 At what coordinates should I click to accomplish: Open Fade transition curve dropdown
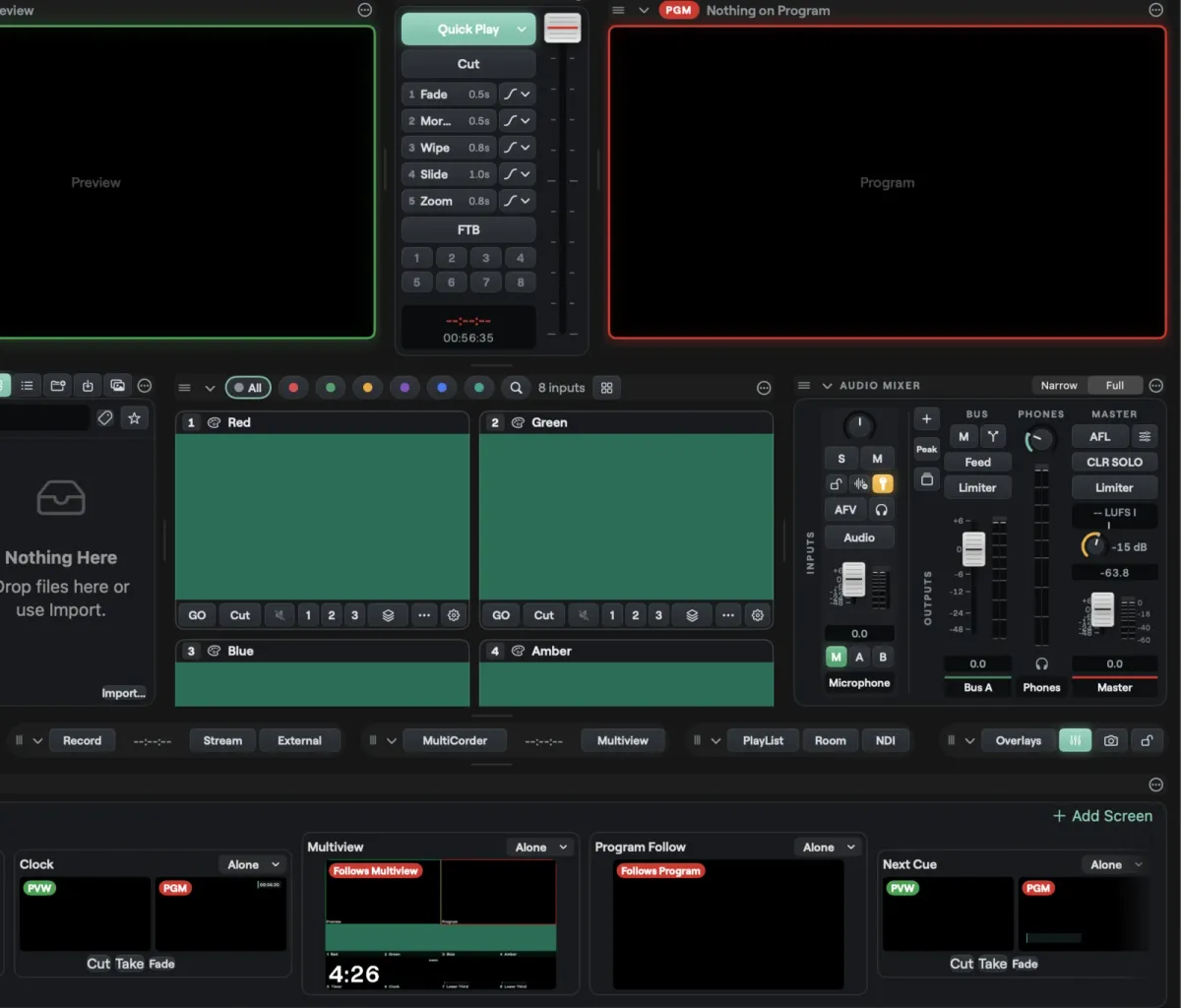517,94
